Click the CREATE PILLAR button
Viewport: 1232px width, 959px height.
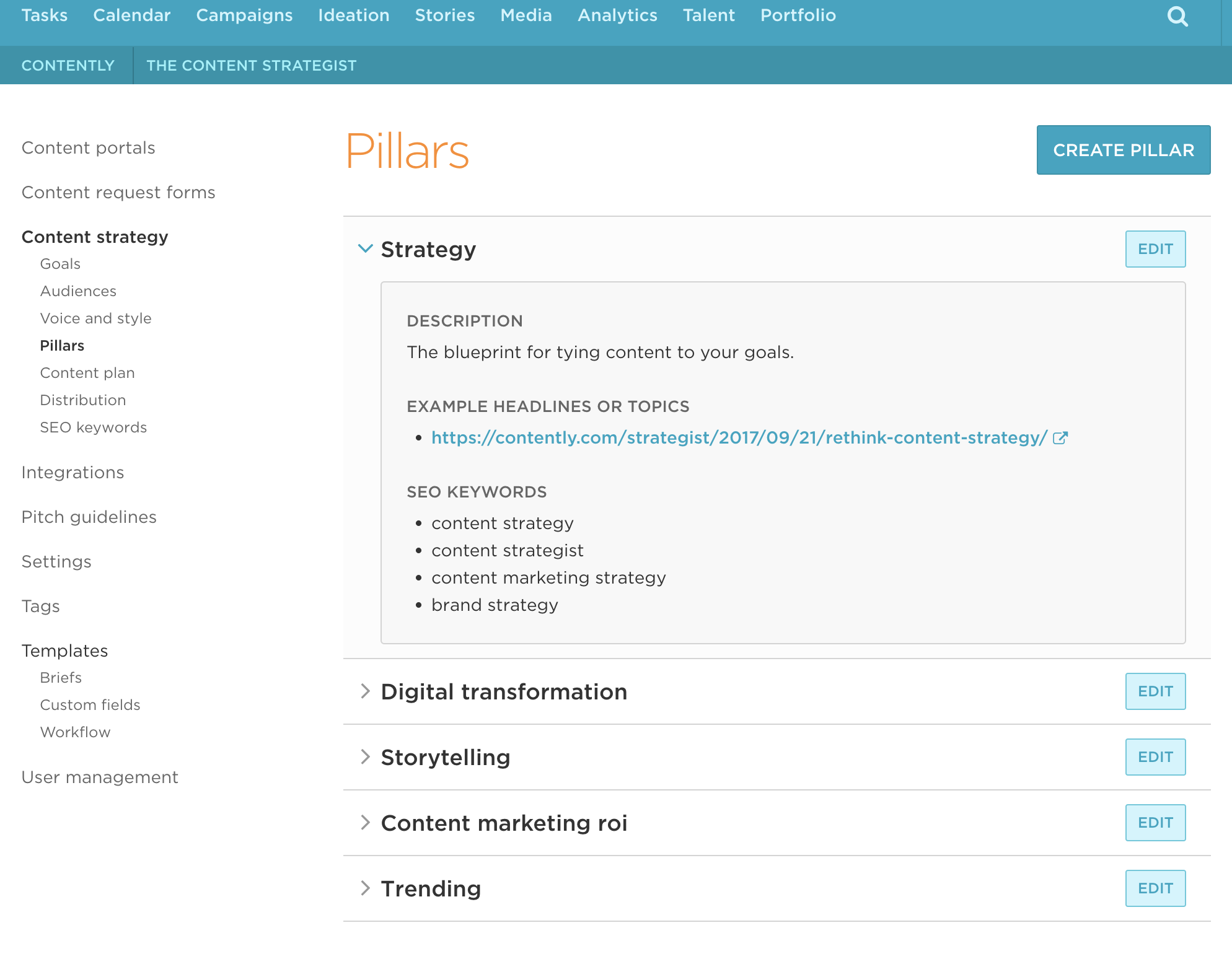tap(1123, 149)
